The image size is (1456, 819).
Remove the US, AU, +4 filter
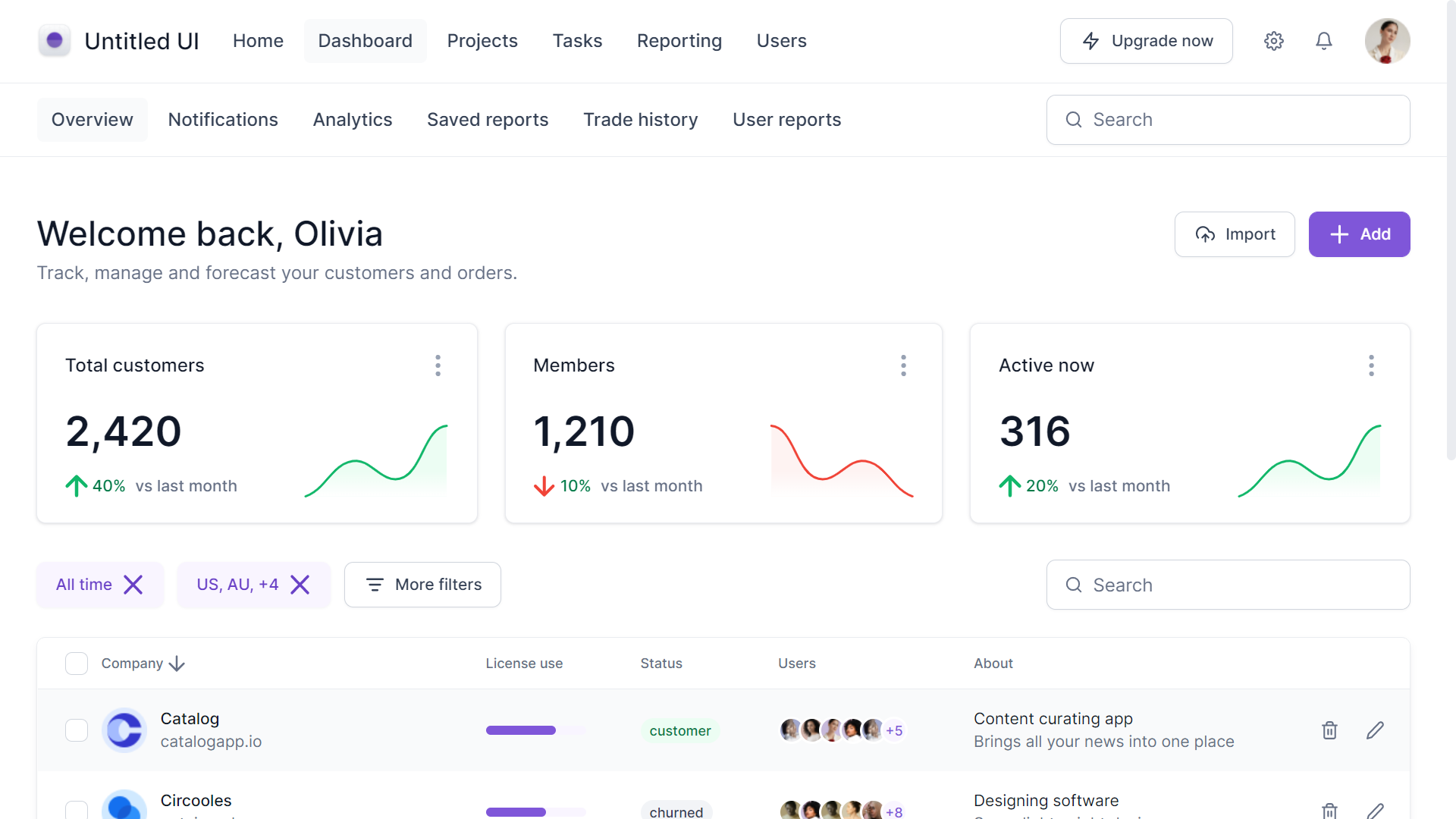tap(300, 585)
